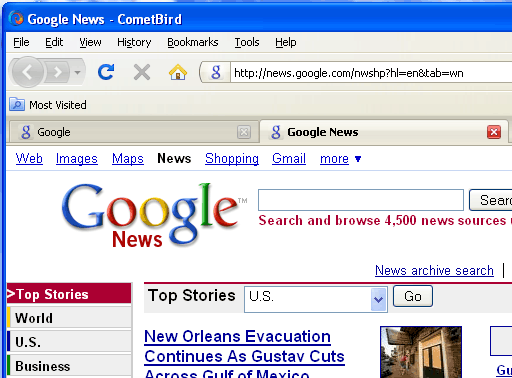
Task: Click the Google site icon in address bar
Action: (216, 72)
